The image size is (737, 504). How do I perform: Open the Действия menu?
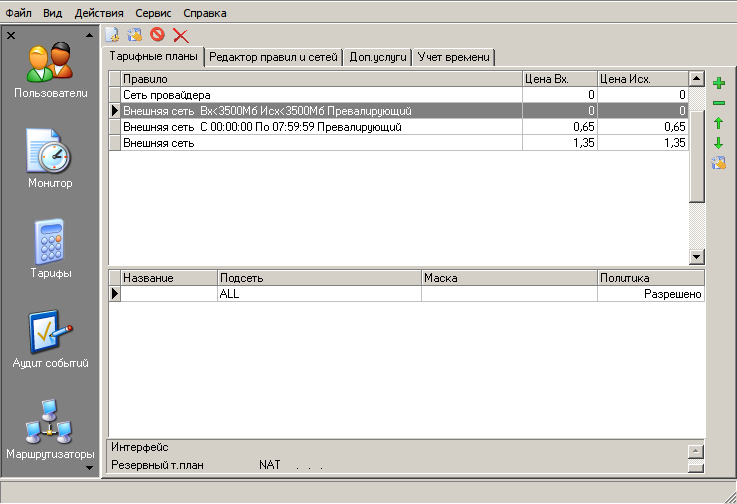99,13
